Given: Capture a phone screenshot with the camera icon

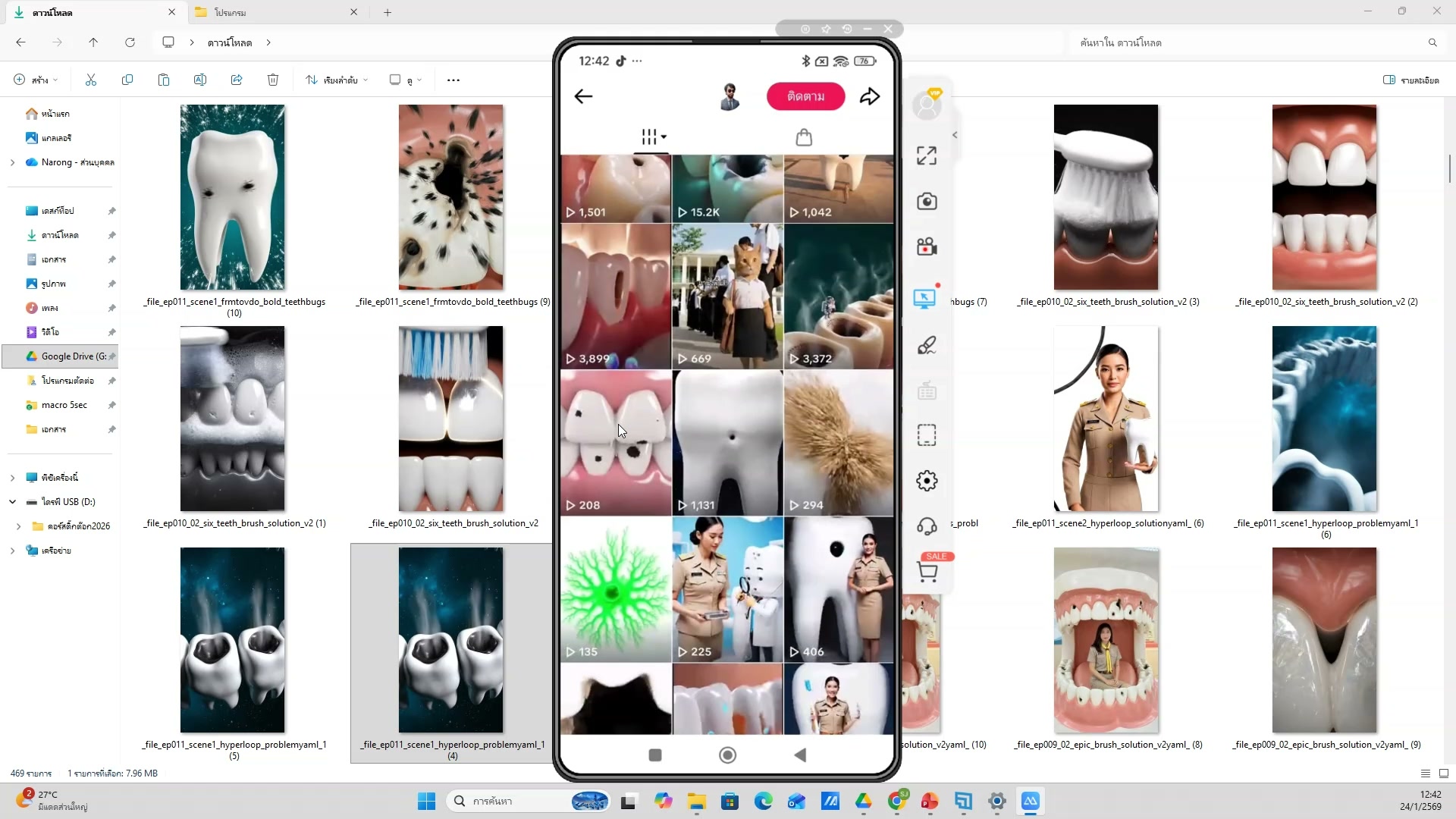Looking at the screenshot, I should pyautogui.click(x=927, y=202).
